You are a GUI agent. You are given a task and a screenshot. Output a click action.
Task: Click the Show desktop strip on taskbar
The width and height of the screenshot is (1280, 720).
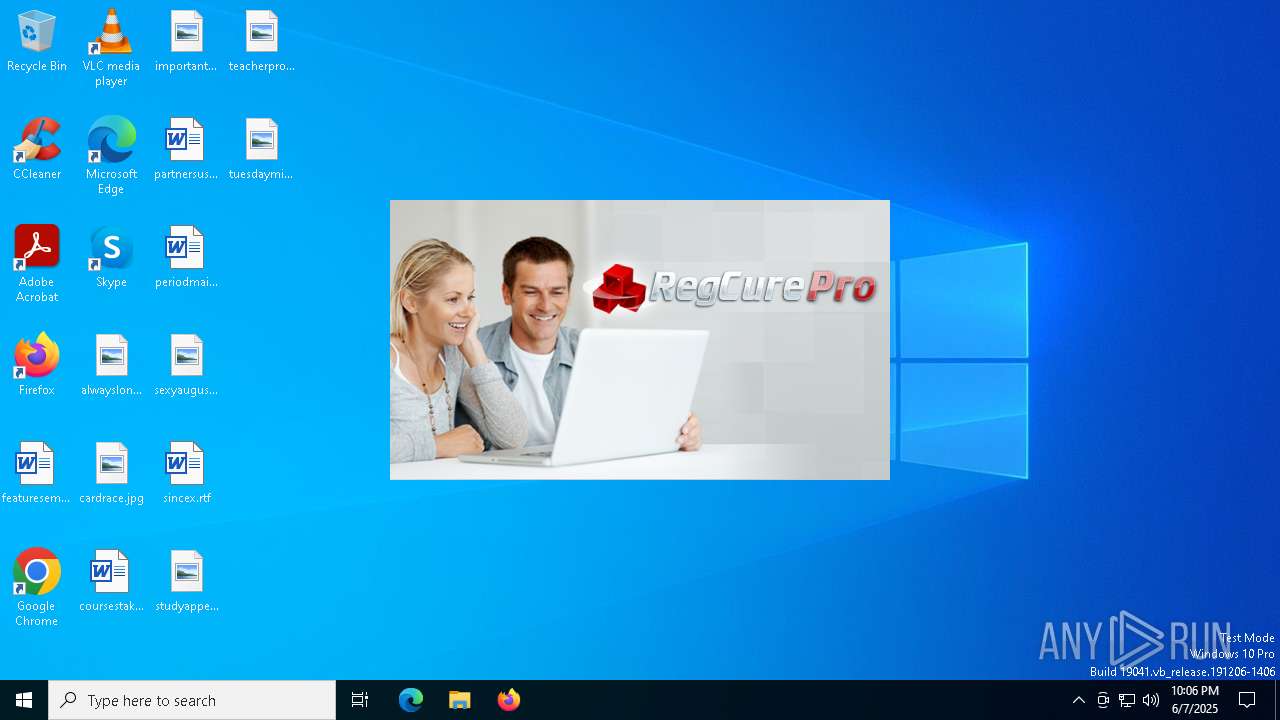click(x=1277, y=700)
